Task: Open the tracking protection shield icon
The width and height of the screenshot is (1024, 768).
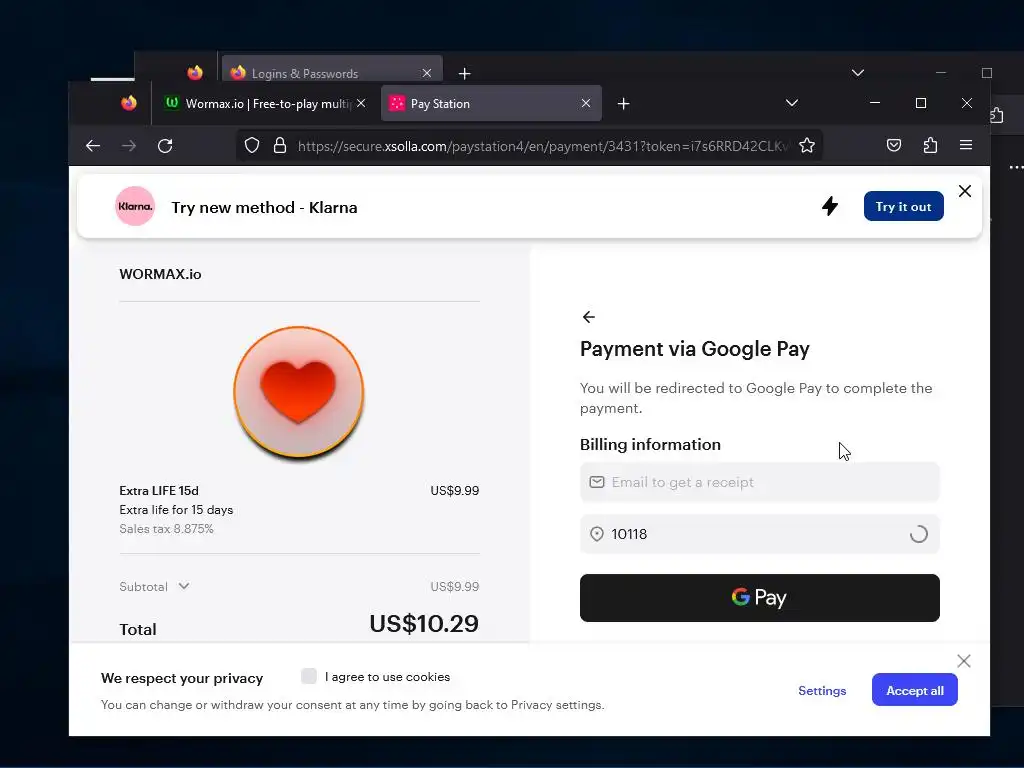Action: pyautogui.click(x=251, y=146)
